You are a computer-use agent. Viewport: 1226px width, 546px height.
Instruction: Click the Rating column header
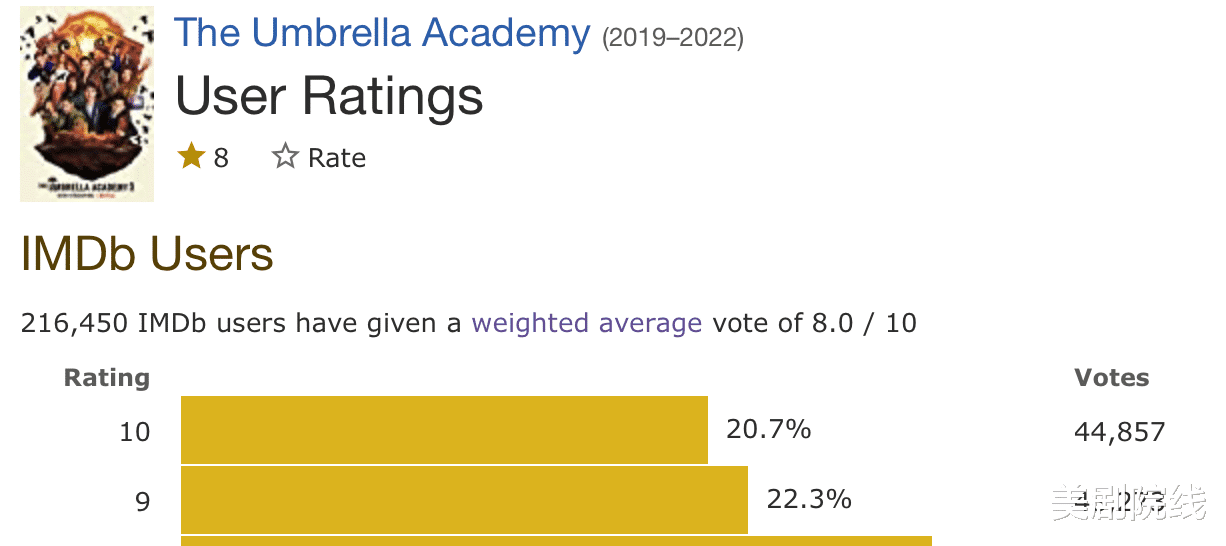(x=107, y=378)
